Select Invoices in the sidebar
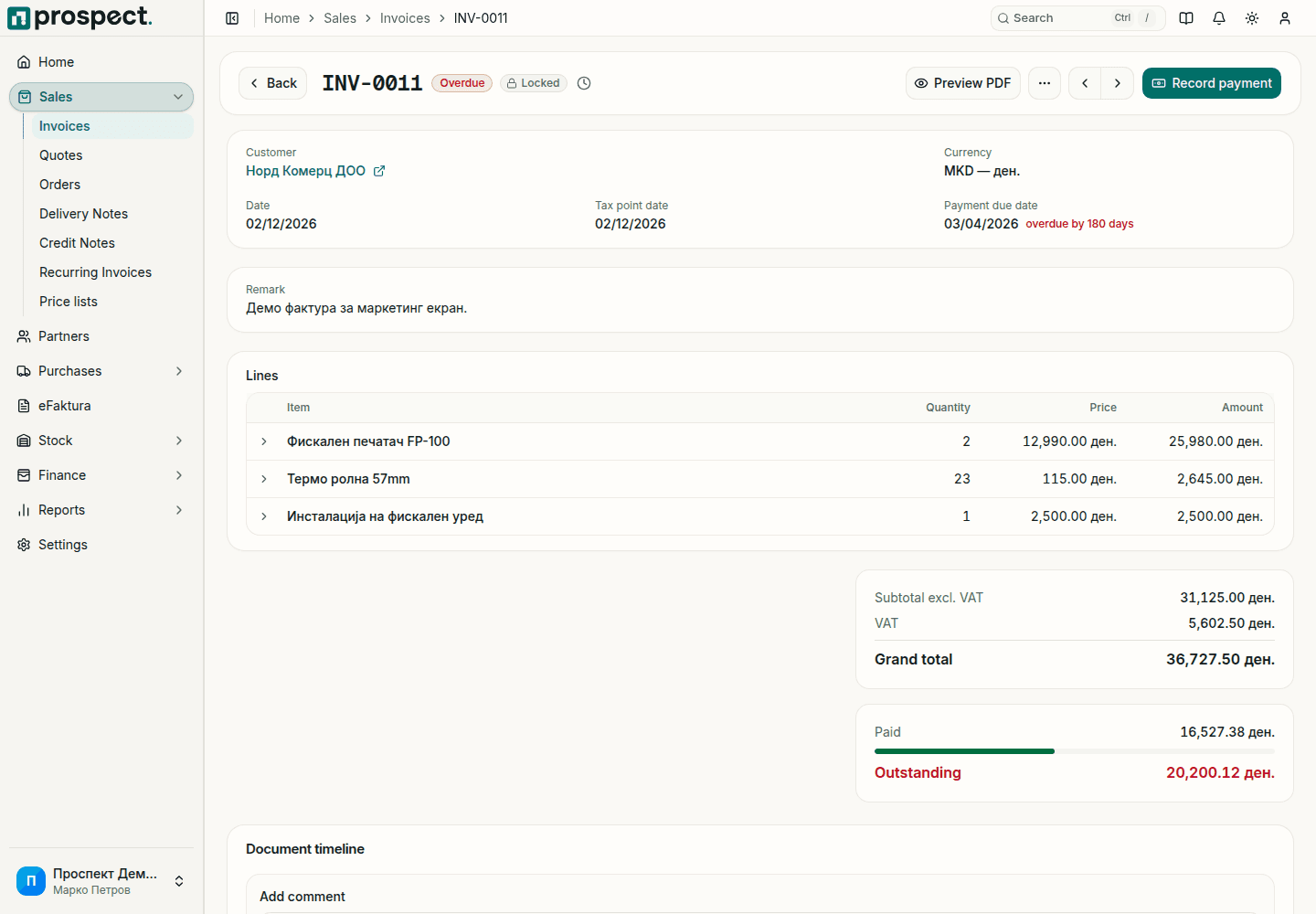 pos(112,126)
